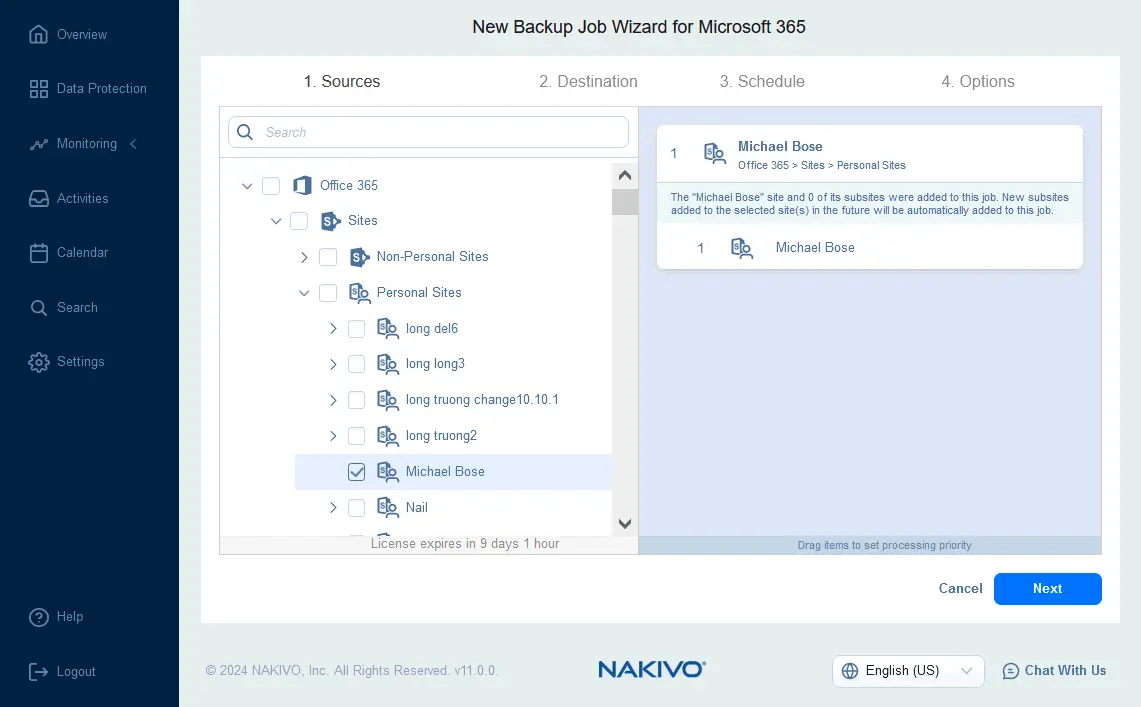Collapse the Office 365 tree node
The height and width of the screenshot is (707, 1141).
click(x=247, y=186)
